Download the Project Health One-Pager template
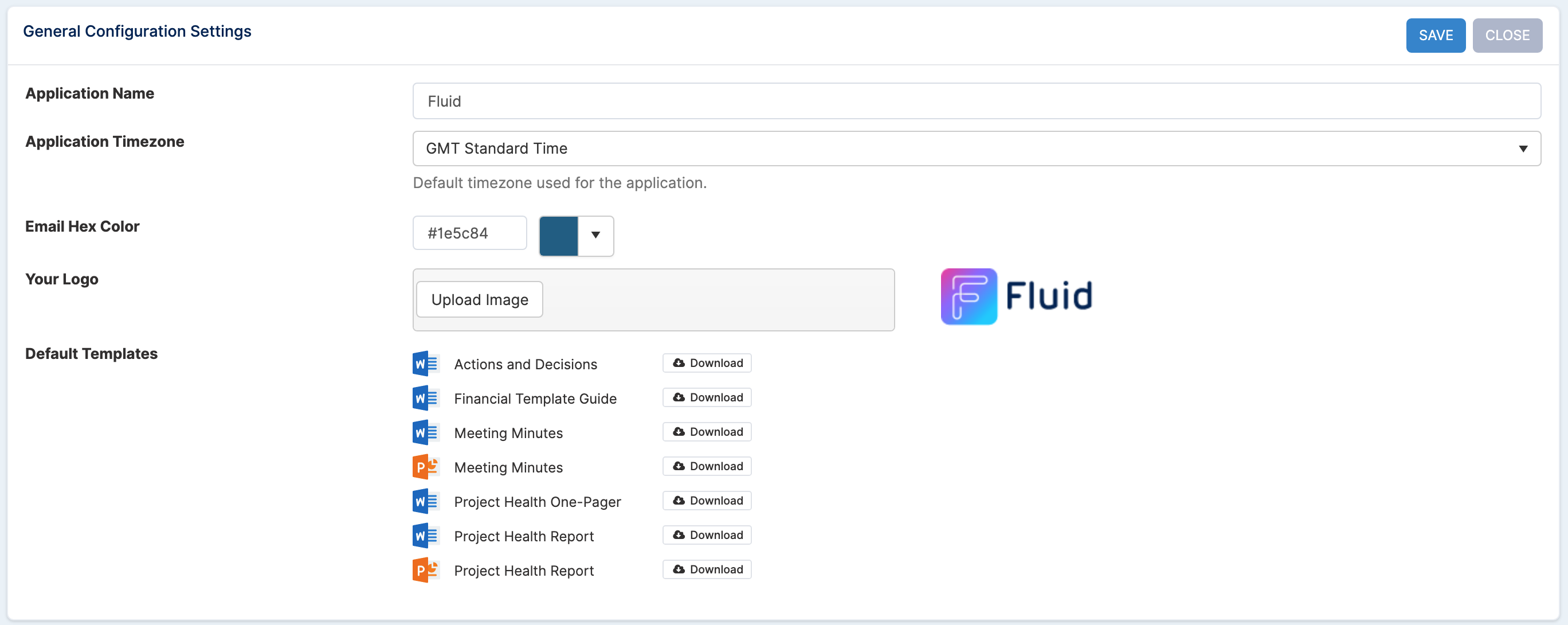1568x625 pixels. coord(707,500)
